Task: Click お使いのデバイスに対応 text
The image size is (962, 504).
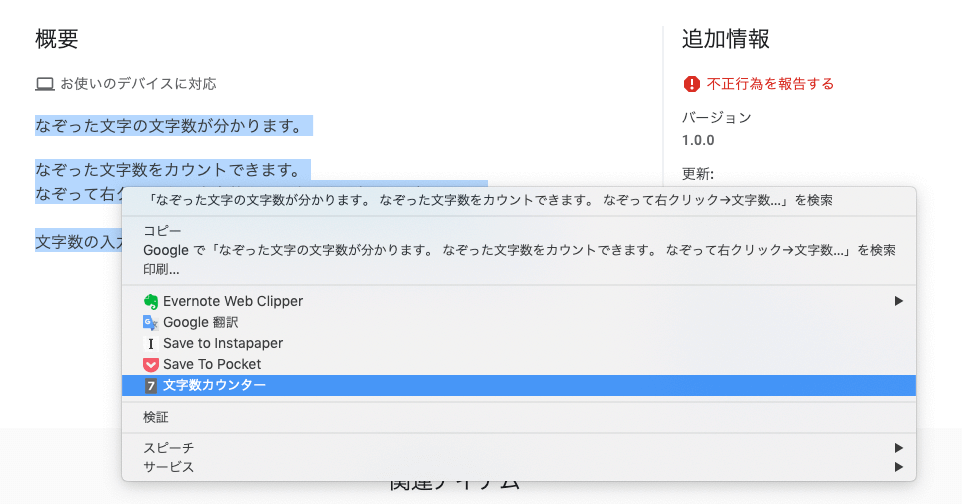Action: click(x=138, y=83)
